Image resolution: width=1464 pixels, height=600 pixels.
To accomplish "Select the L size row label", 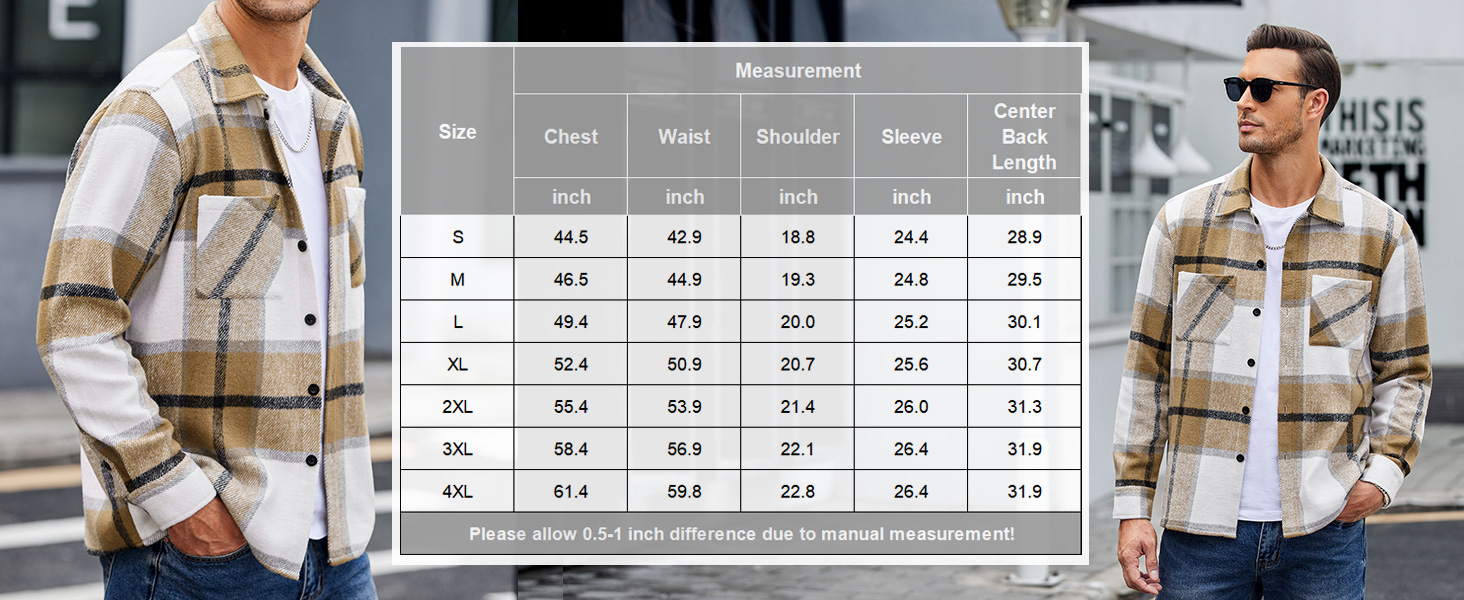I will click(457, 322).
